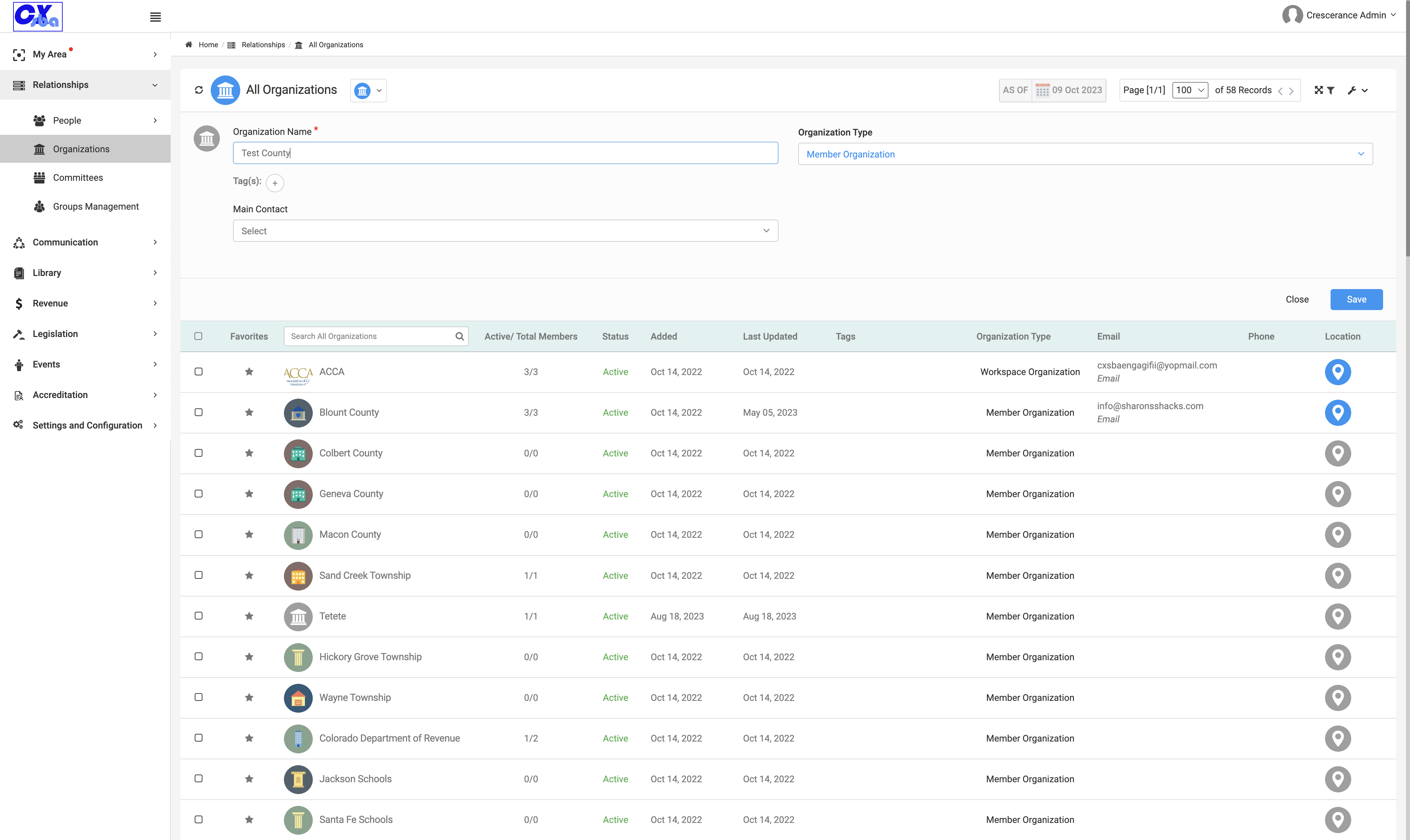Open the organization view switcher dropdown
Screen dimensions: 1410x840
pos(368,91)
